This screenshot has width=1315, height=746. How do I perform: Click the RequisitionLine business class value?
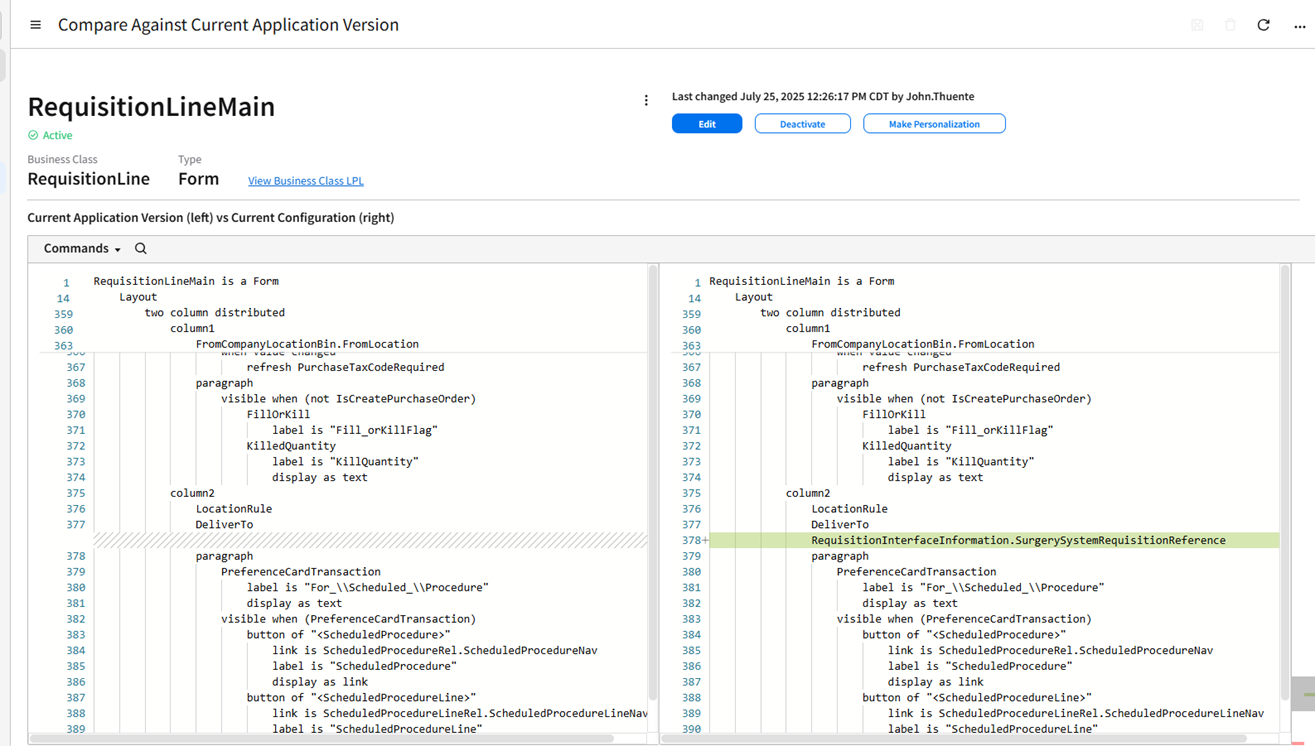point(89,179)
